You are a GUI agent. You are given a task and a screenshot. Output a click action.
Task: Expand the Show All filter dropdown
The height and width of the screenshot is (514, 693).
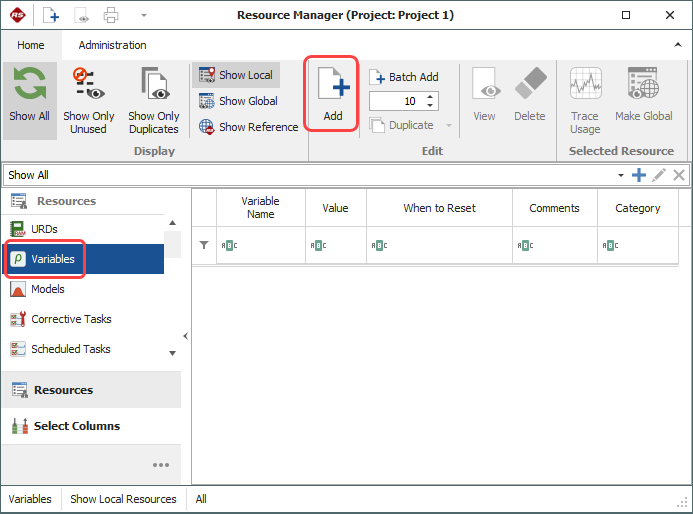[x=621, y=175]
